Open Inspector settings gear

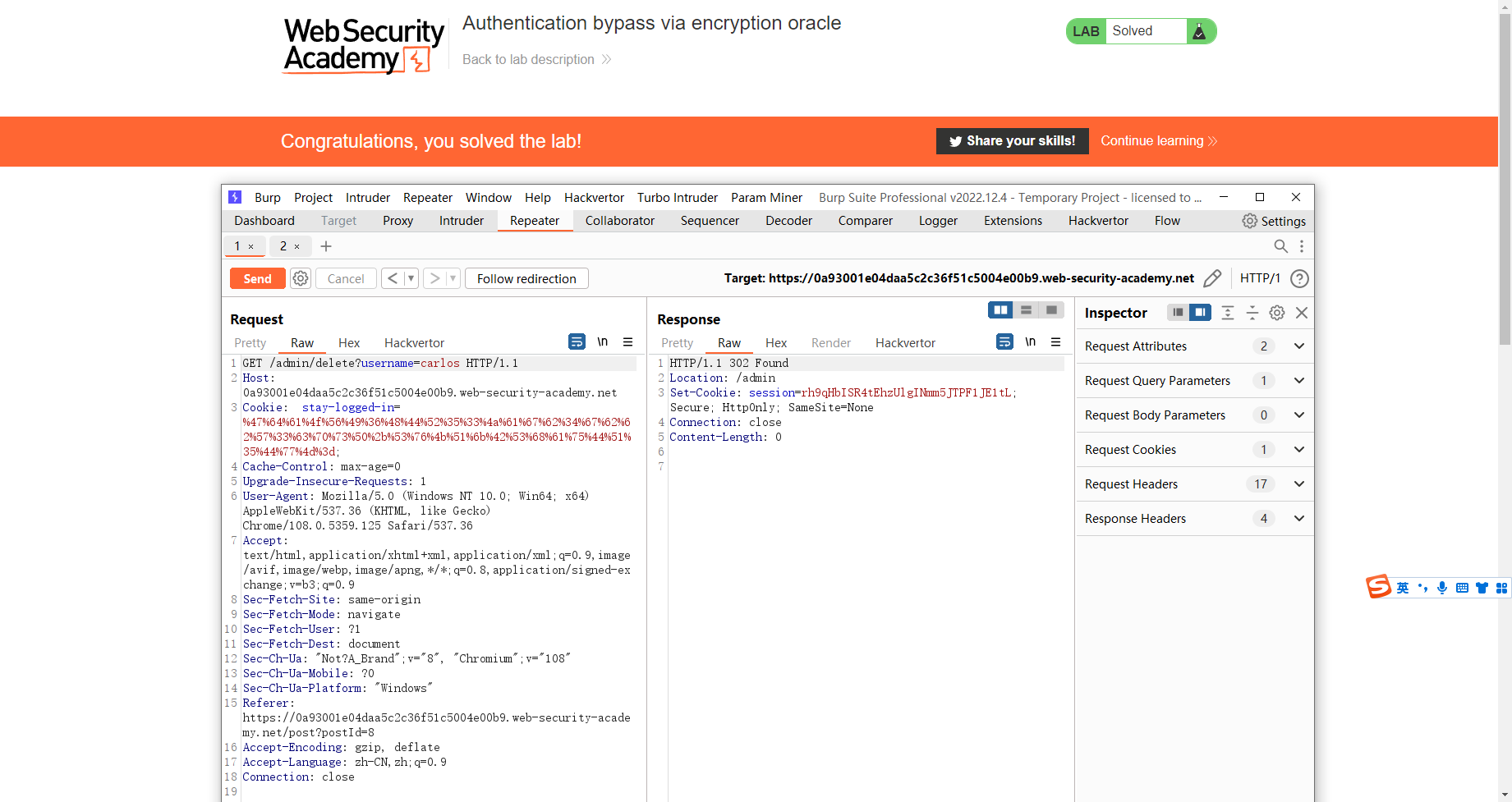point(1277,313)
